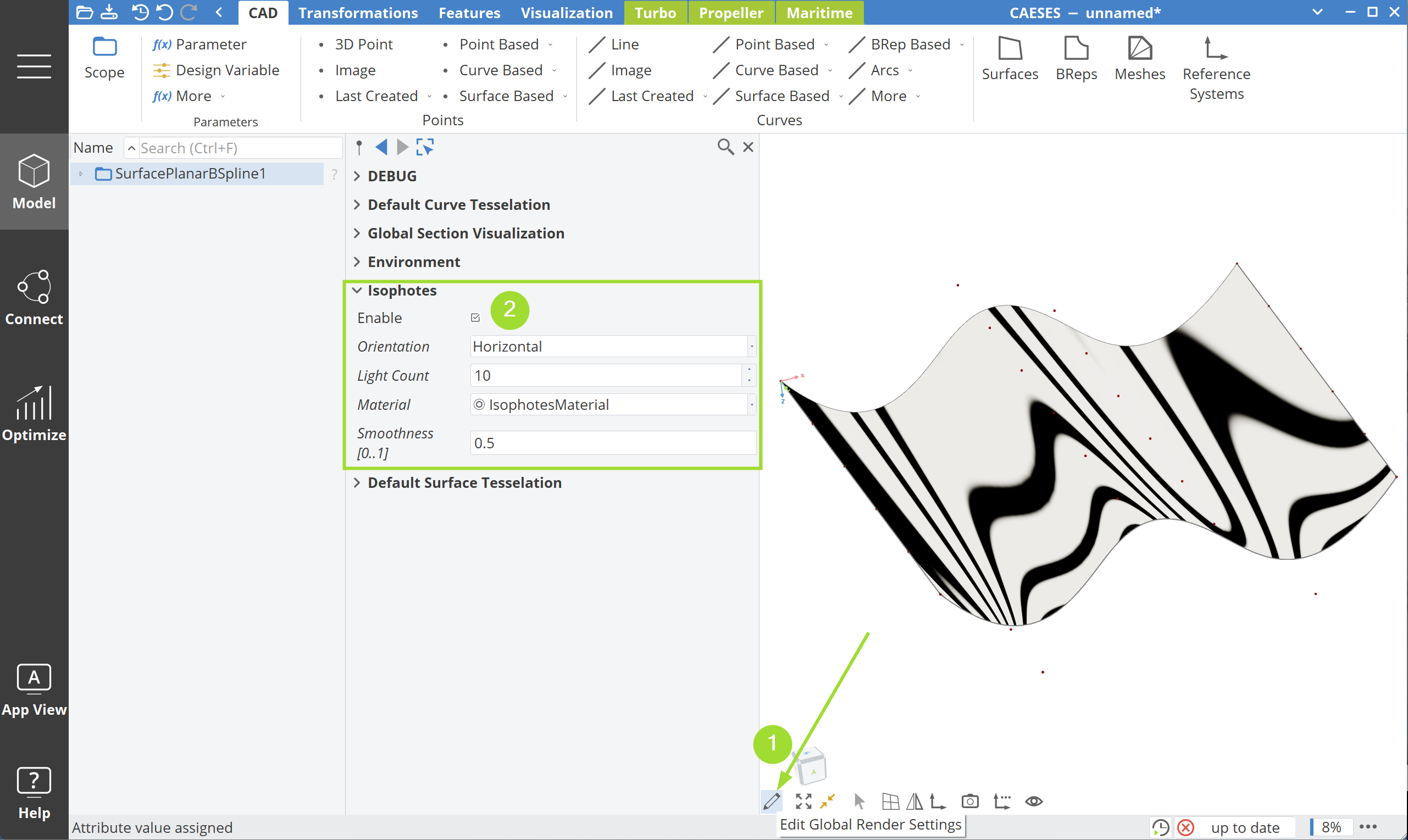Viewport: 1408px width, 840px height.
Task: Increase Light Count with stepper up arrow
Action: (749, 369)
